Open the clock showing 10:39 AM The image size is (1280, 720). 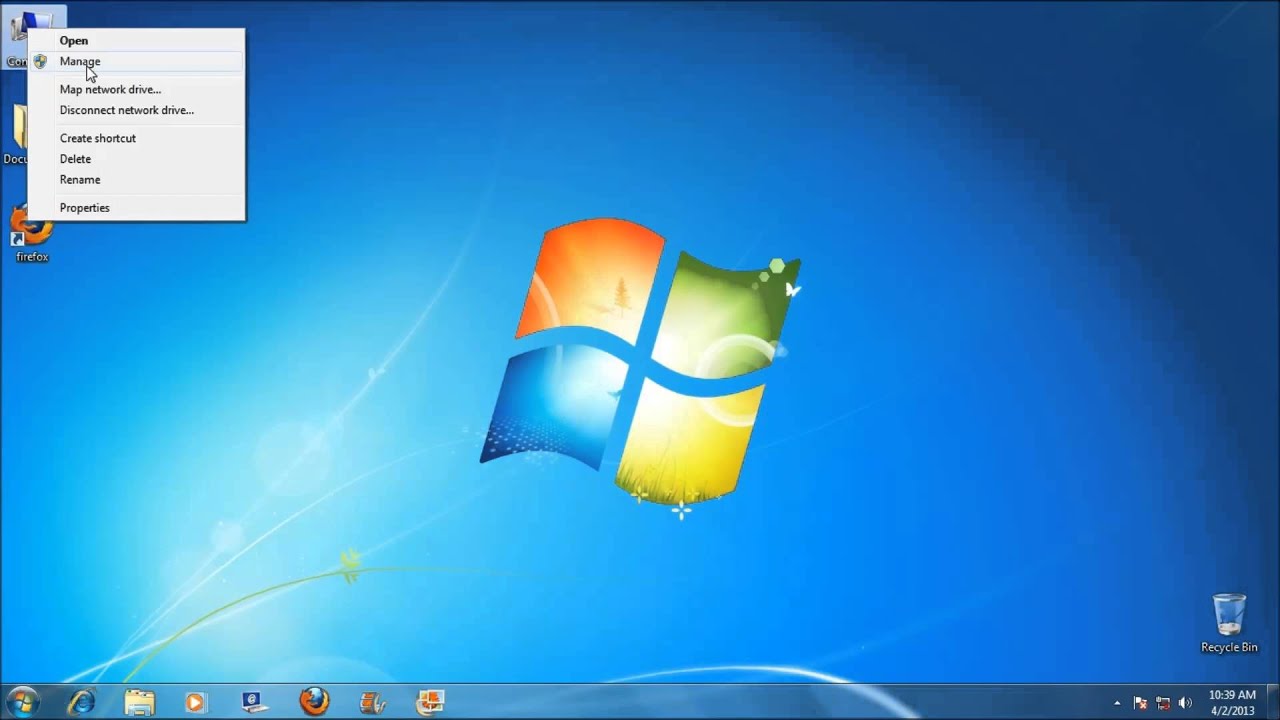click(x=1232, y=703)
